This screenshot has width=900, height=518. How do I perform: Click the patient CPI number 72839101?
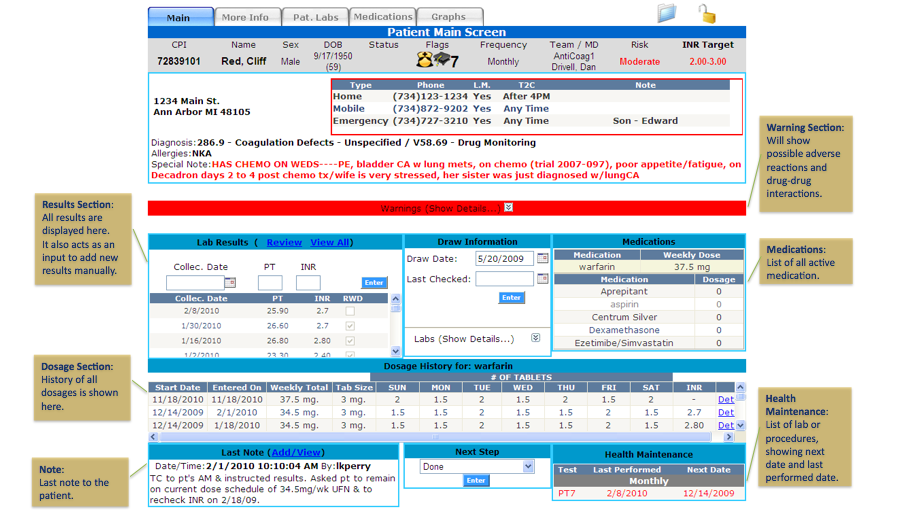(x=179, y=61)
